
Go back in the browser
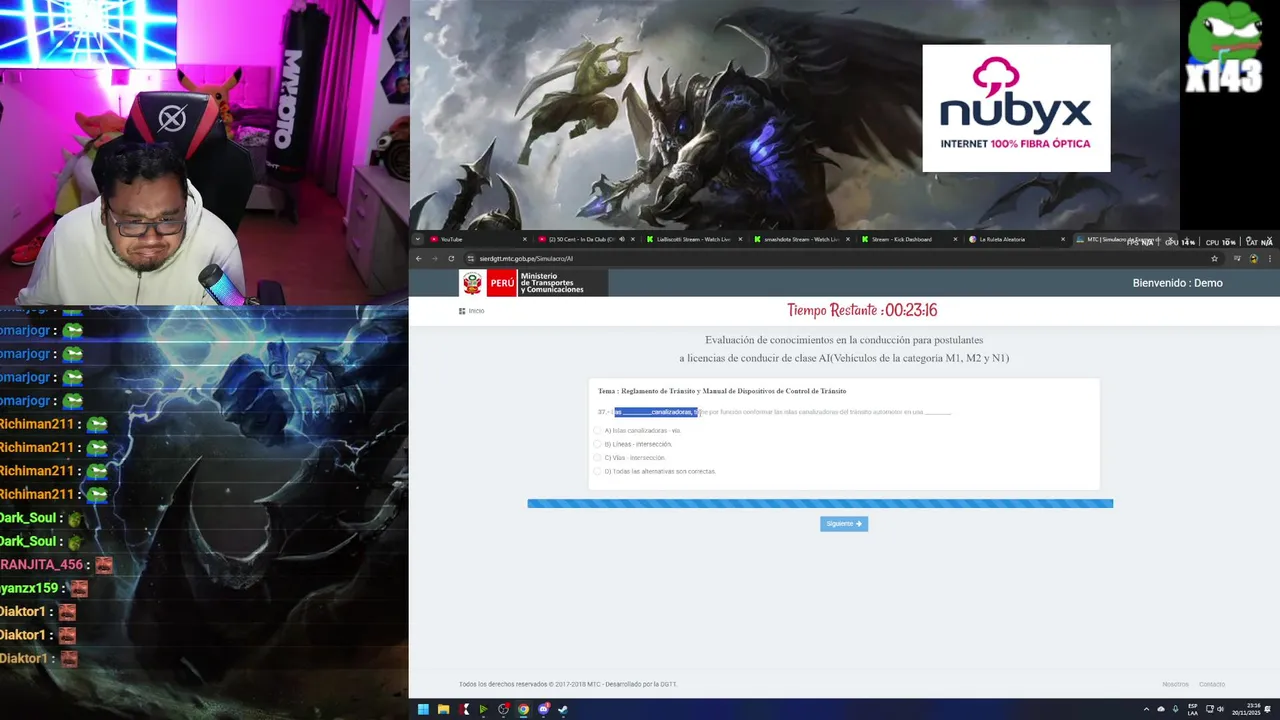click(419, 258)
